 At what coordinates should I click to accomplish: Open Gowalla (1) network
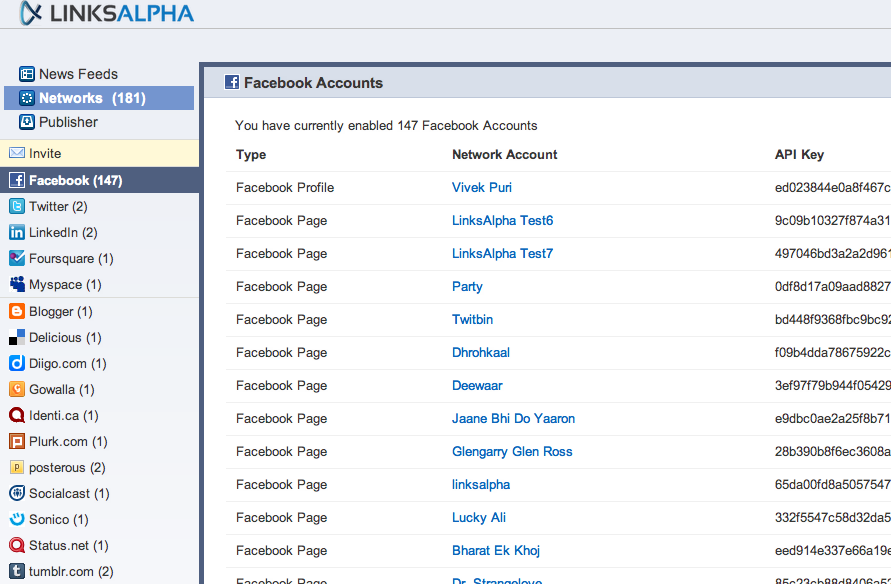point(61,389)
